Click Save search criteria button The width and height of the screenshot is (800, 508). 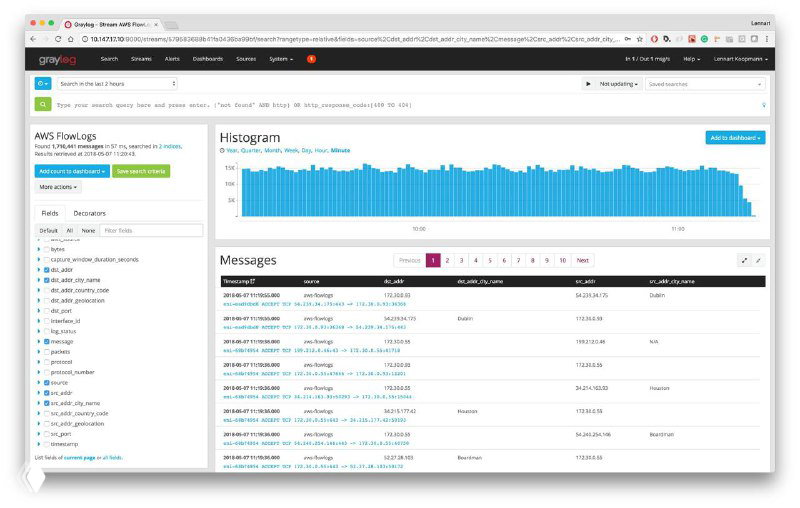point(141,171)
